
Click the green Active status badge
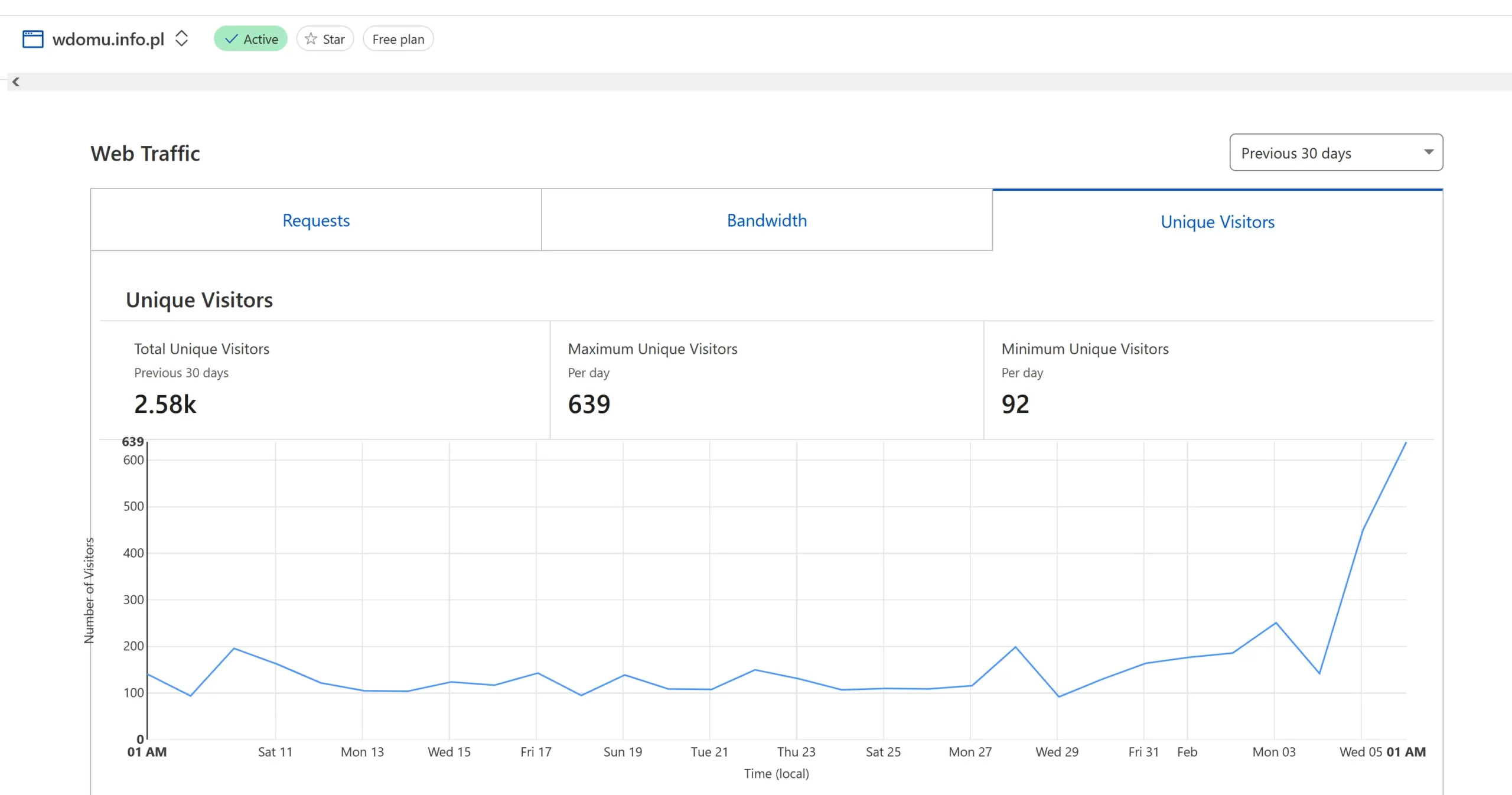250,39
